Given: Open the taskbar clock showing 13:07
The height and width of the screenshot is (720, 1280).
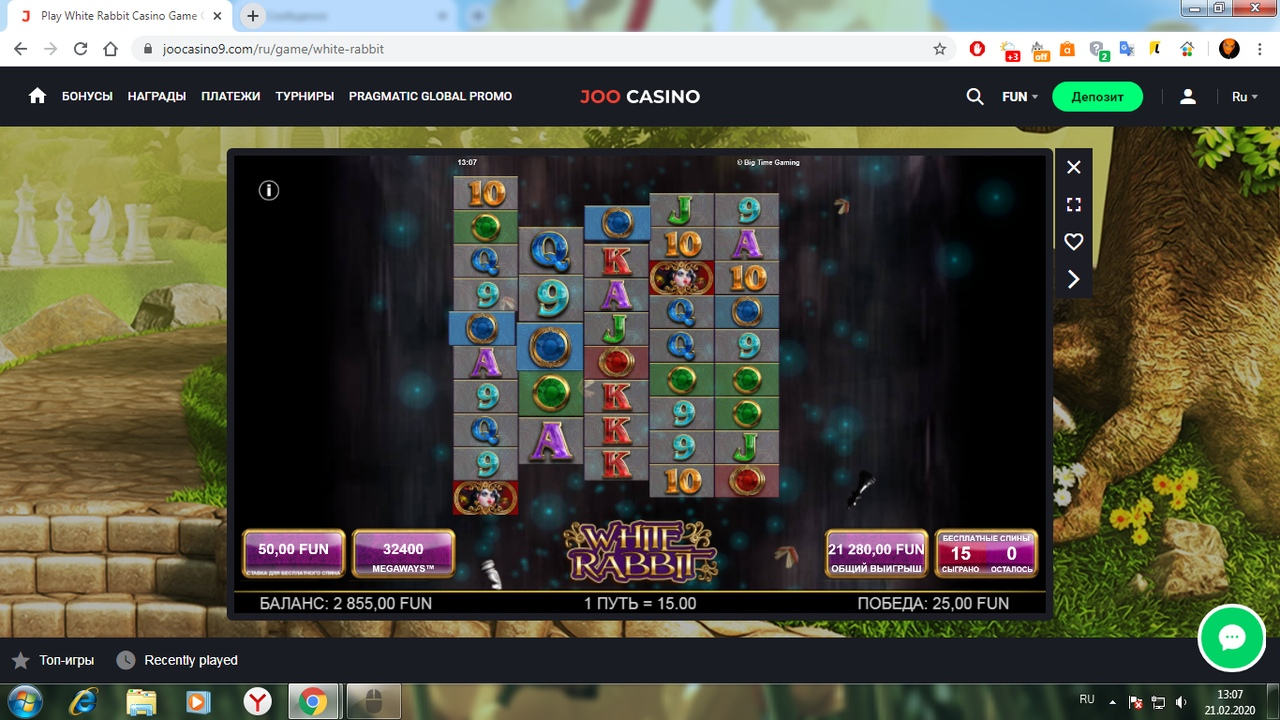Looking at the screenshot, I should tap(1230, 702).
